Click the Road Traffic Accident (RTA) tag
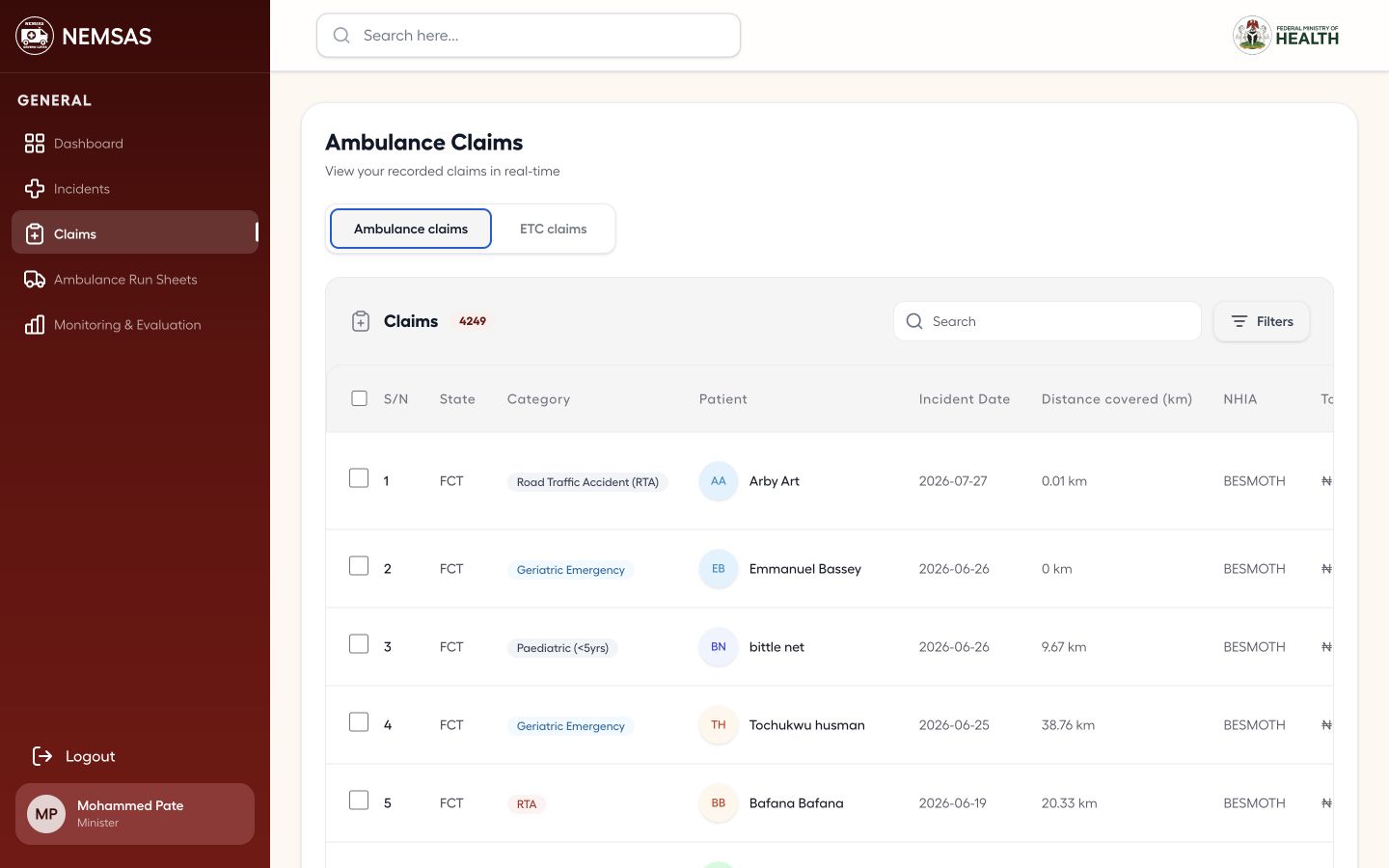The image size is (1389, 868). [x=587, y=482]
